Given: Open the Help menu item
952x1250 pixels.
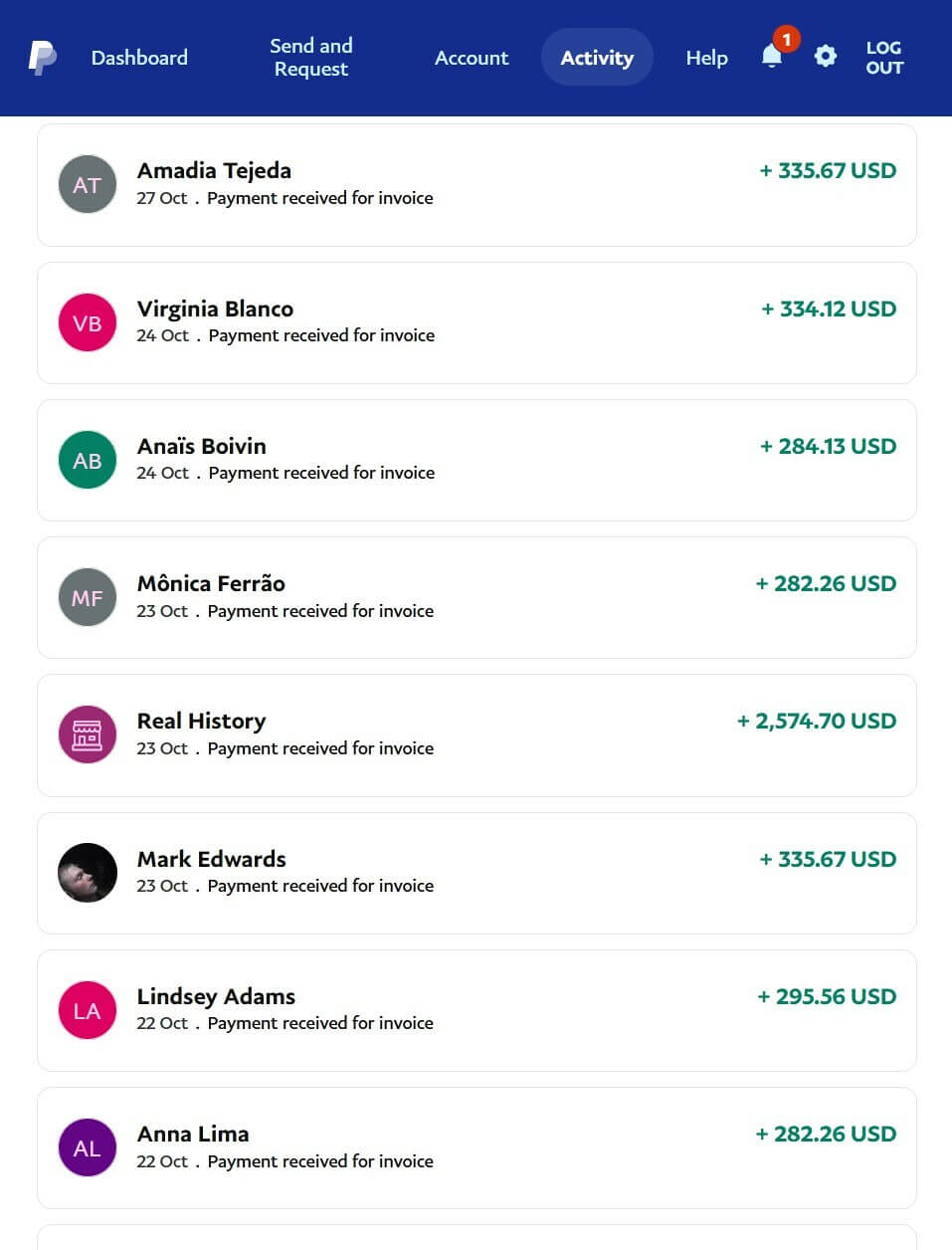Looking at the screenshot, I should tap(706, 58).
